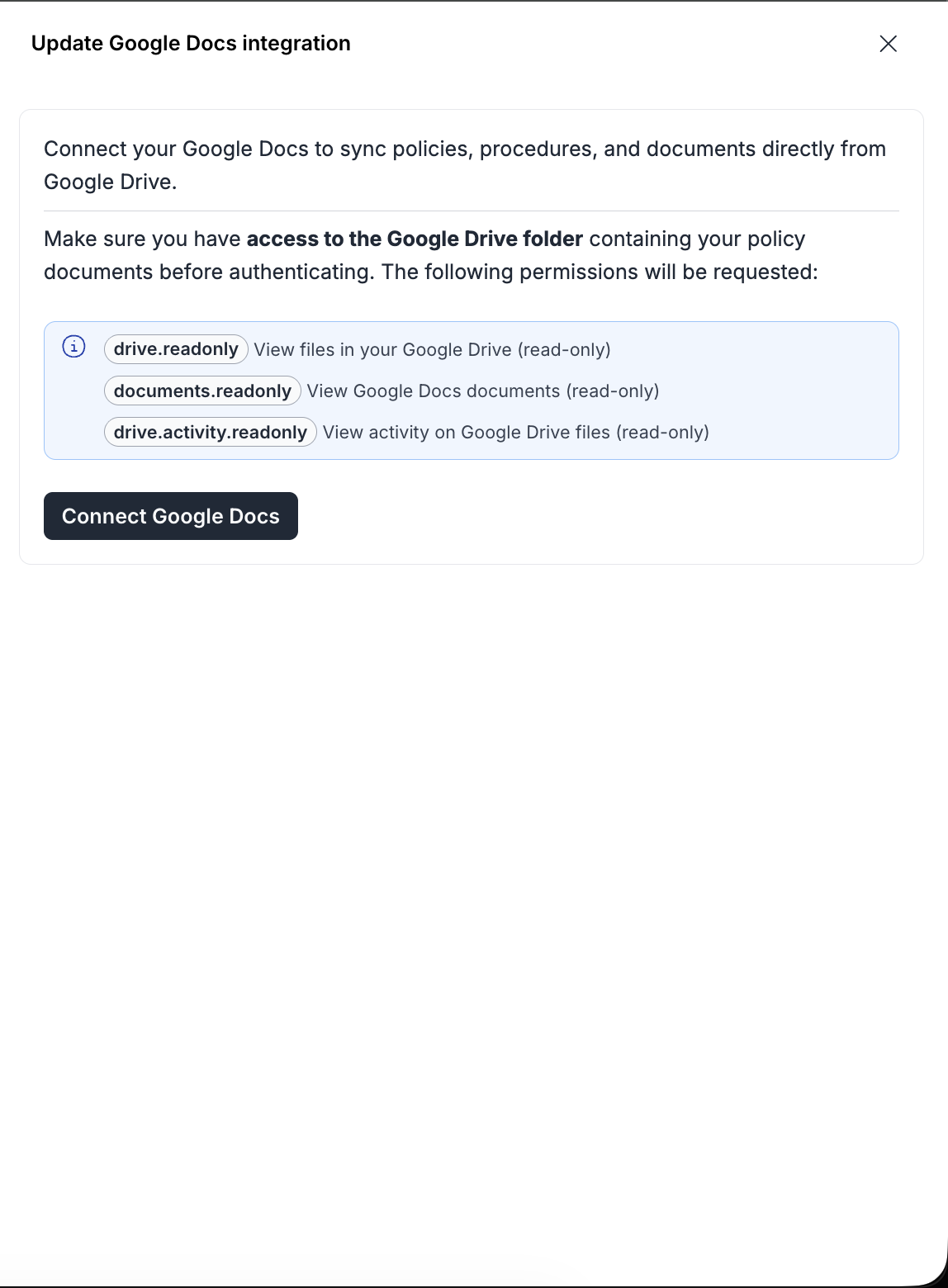This screenshot has width=948, height=1288.
Task: Click the divider line between the paragraphs
Action: point(471,211)
